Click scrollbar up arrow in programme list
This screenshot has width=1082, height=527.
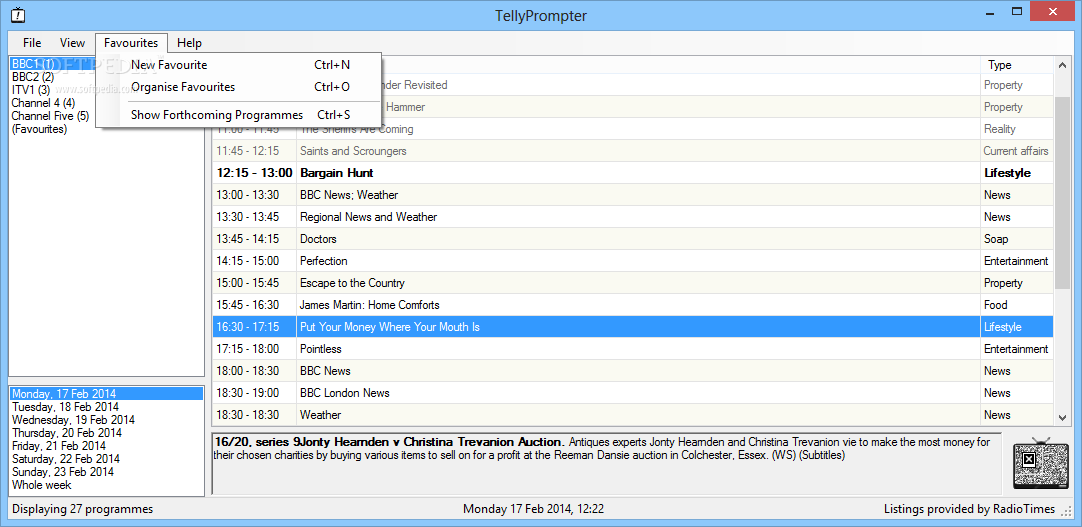[1062, 65]
